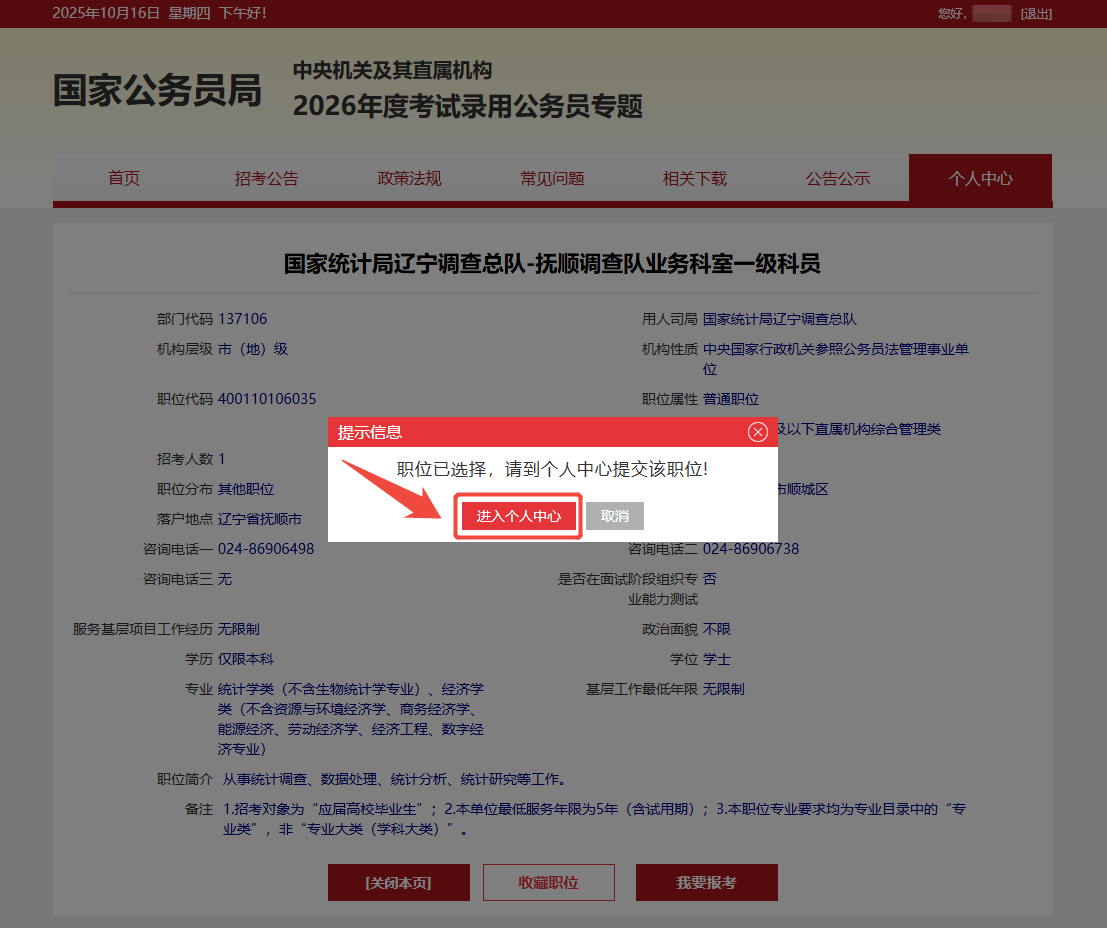Open the 个人中心 navigation tab

coord(980,179)
